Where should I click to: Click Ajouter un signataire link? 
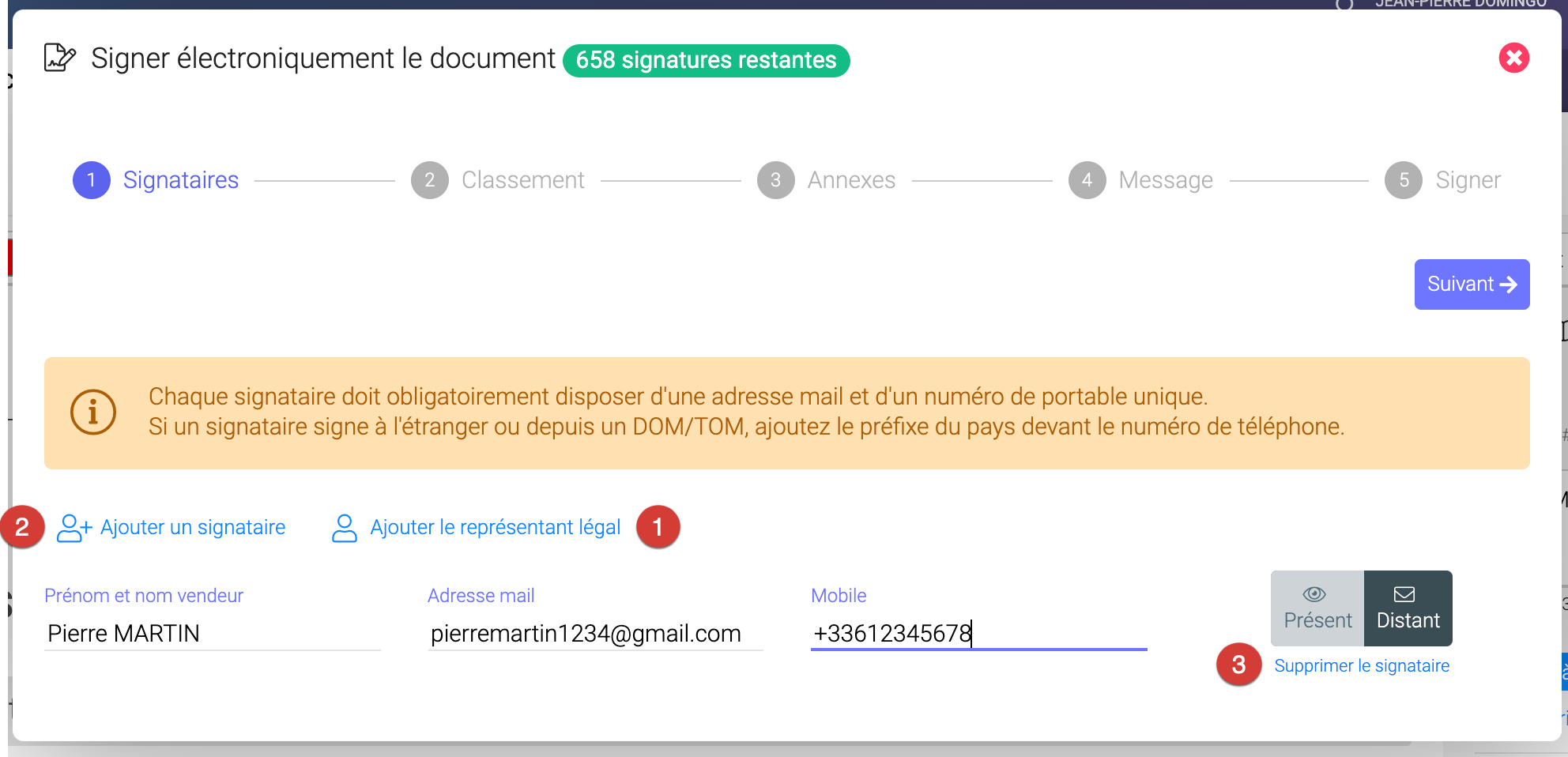192,528
